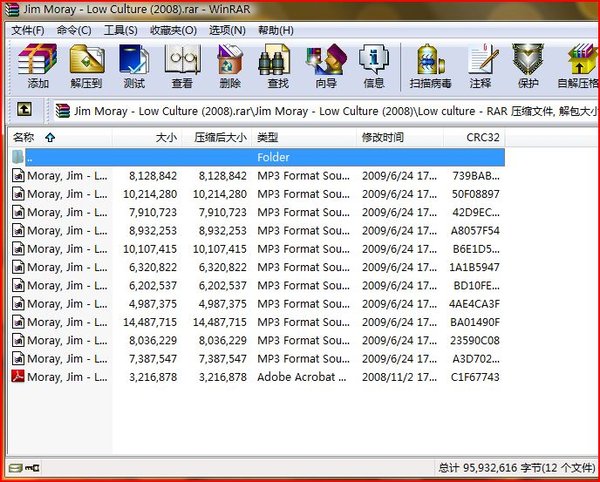
Task: Select file with CRC32 A8057F54
Action: coord(256,231)
